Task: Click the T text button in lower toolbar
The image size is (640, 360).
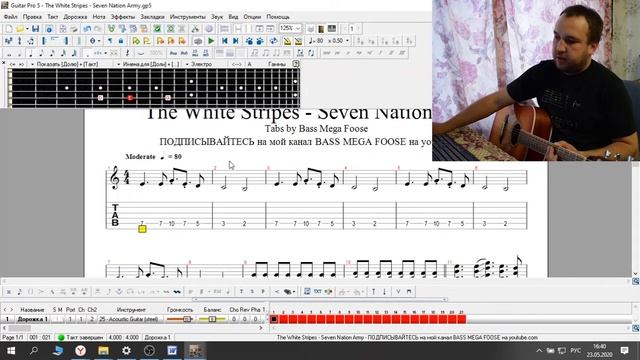Action: tap(241, 291)
